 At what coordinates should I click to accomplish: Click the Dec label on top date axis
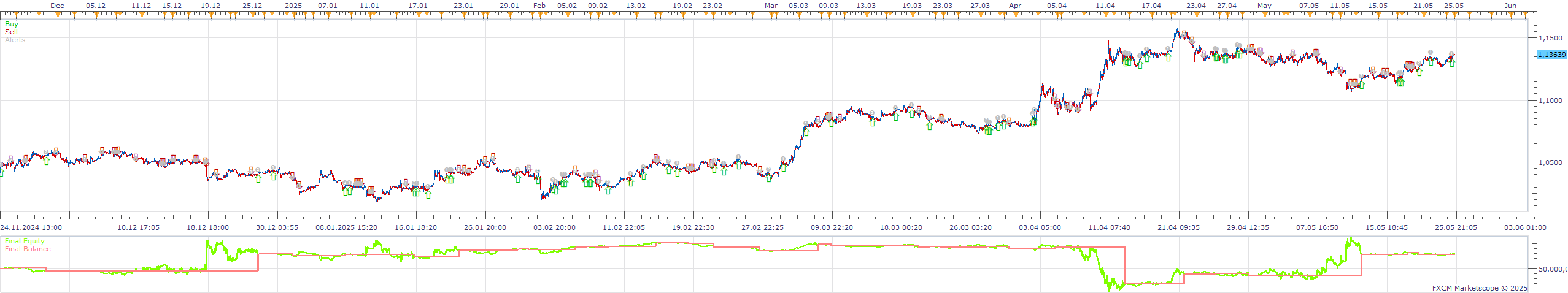(x=57, y=6)
